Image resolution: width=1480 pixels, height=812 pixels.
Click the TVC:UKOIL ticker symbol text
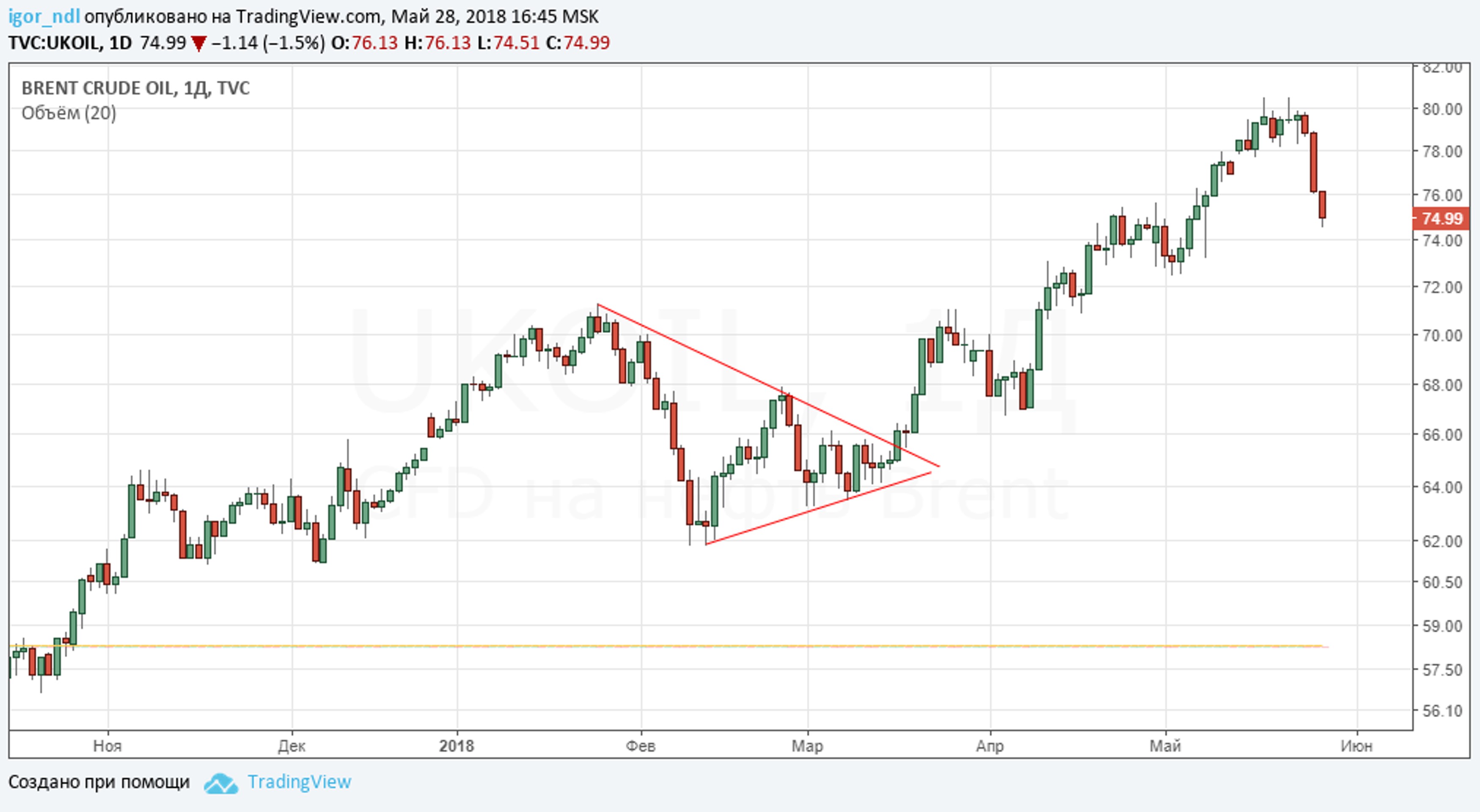54,43
